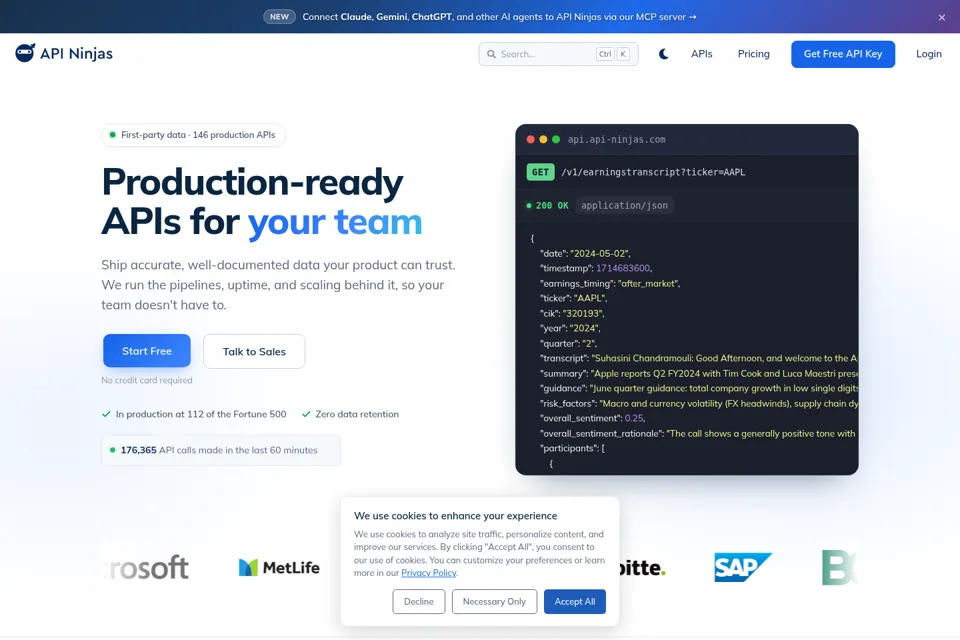Click the green check before In production
Image resolution: width=960 pixels, height=640 pixels.
pos(106,414)
